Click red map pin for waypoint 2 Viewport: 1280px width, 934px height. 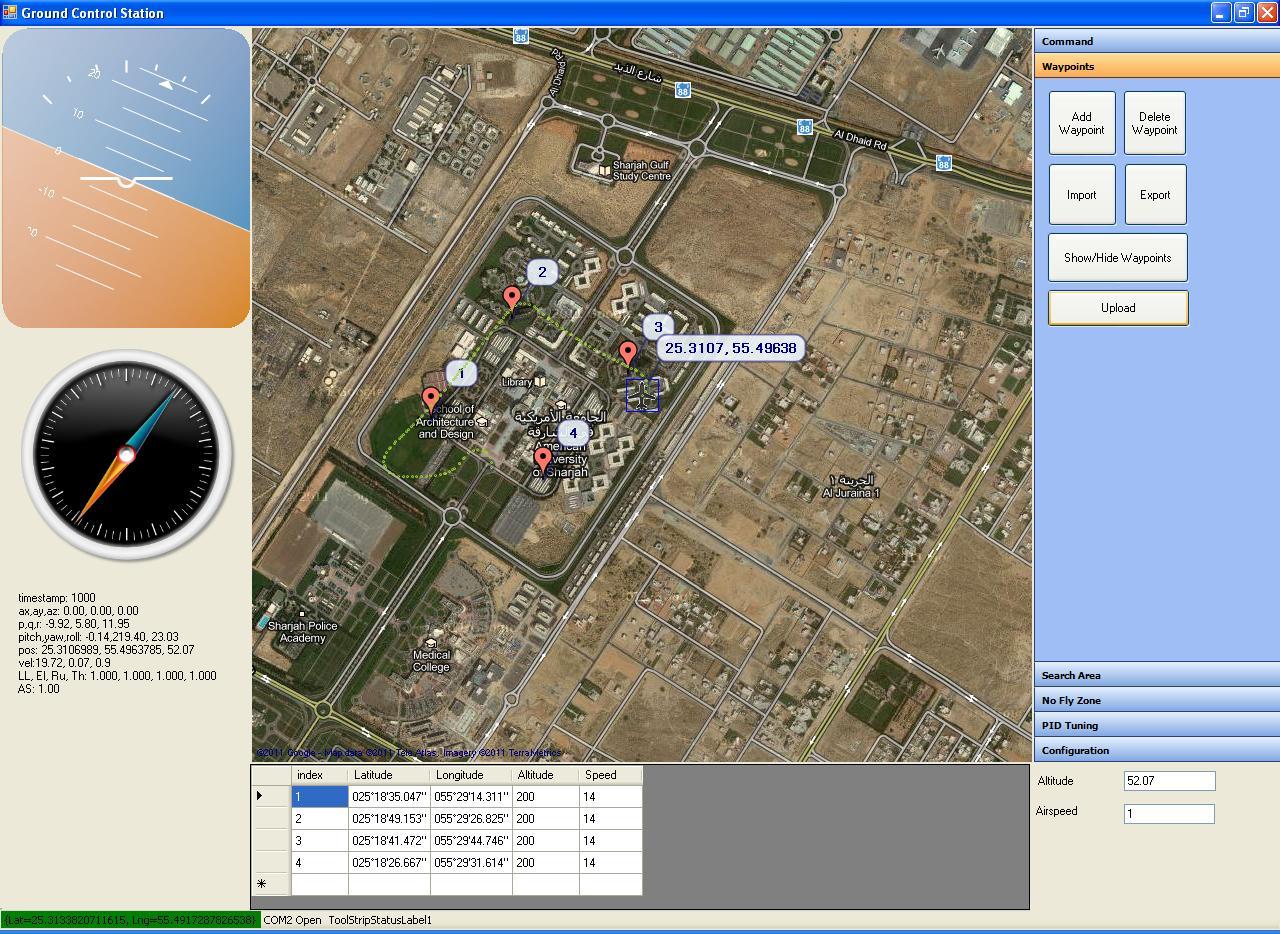coord(512,297)
